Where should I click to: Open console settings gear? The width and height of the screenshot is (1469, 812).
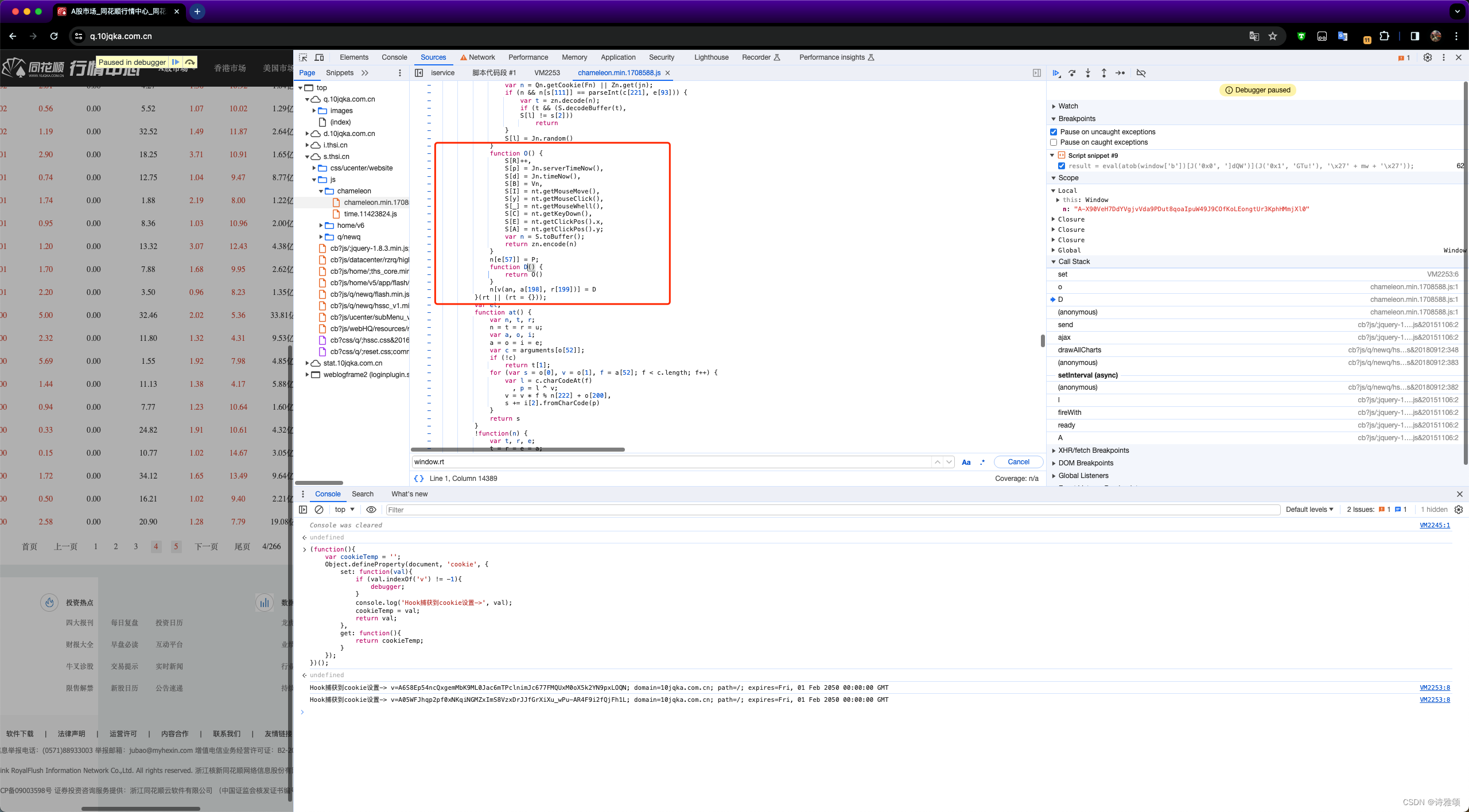tap(1459, 510)
